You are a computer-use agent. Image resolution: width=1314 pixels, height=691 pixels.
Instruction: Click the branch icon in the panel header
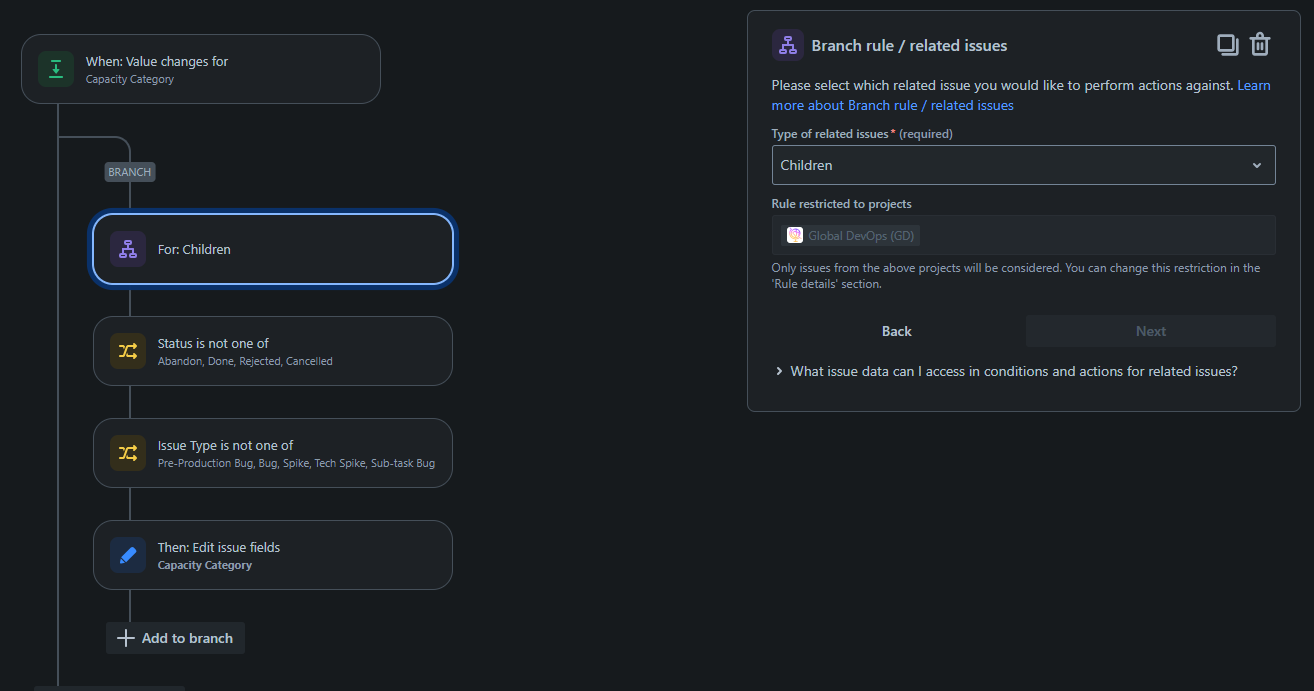click(788, 45)
